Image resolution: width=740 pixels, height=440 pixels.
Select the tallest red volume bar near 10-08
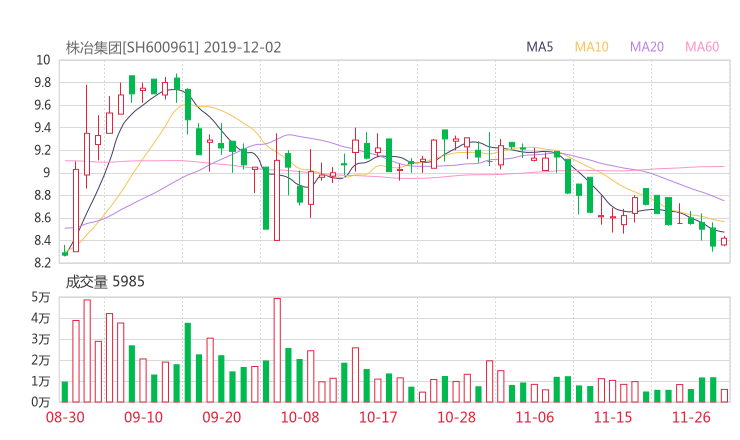(277, 350)
